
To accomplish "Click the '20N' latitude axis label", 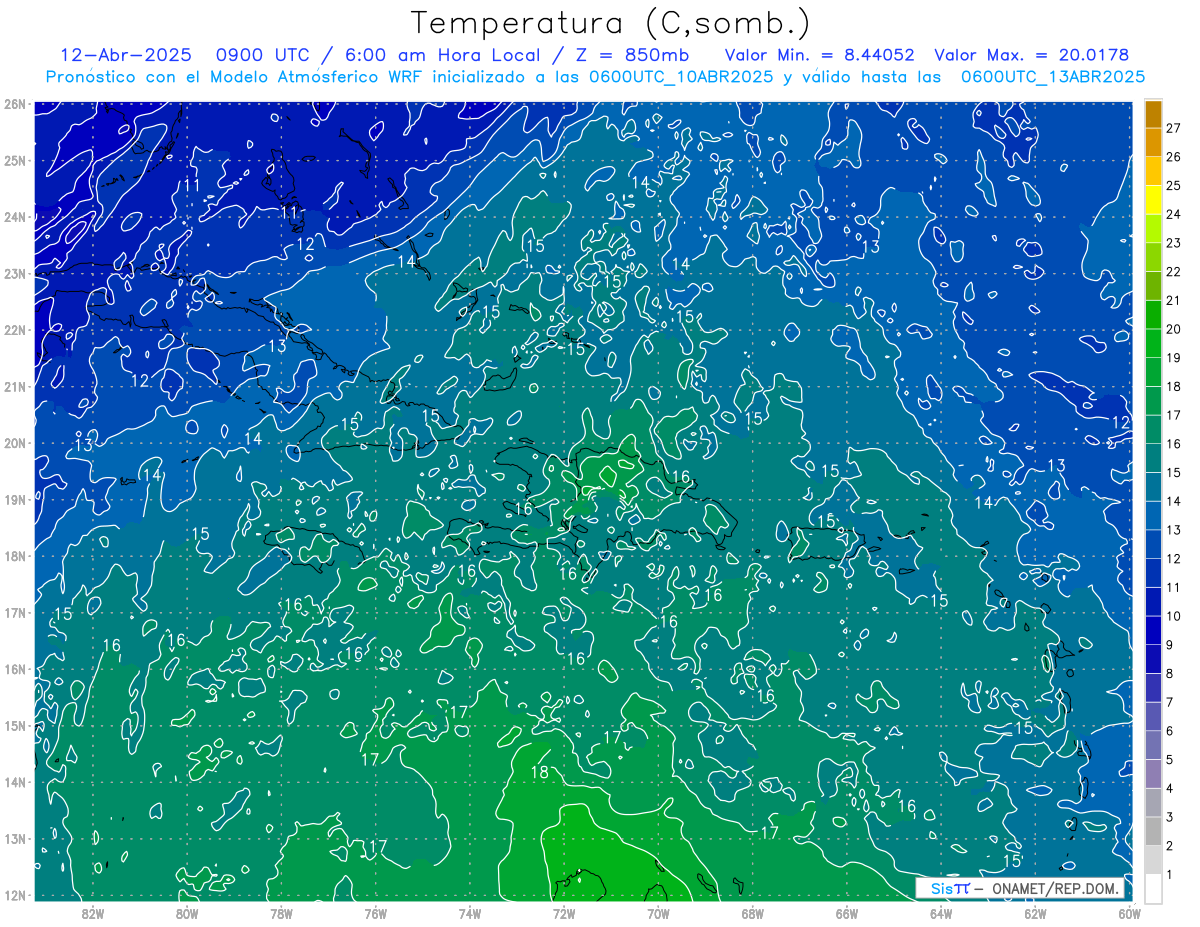I will (x=14, y=443).
